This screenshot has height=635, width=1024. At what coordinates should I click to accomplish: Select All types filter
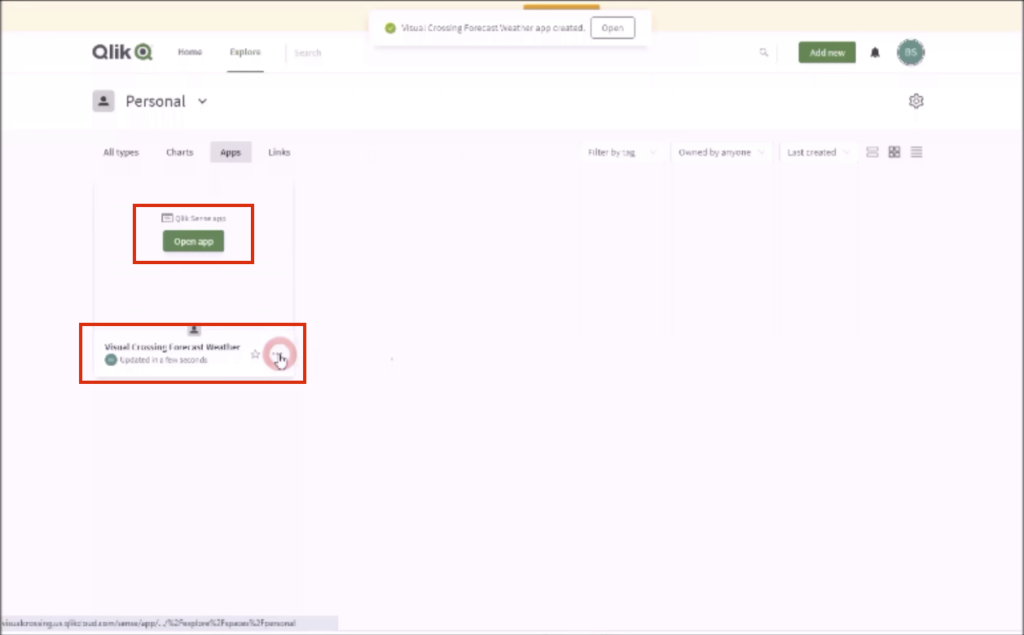(121, 152)
